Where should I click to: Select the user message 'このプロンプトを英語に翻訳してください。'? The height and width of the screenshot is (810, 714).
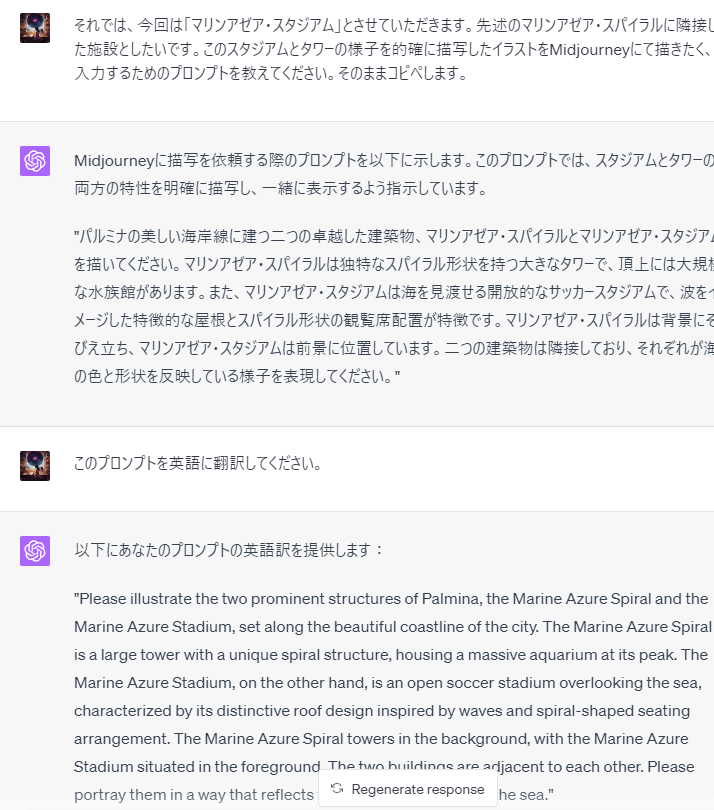198,463
